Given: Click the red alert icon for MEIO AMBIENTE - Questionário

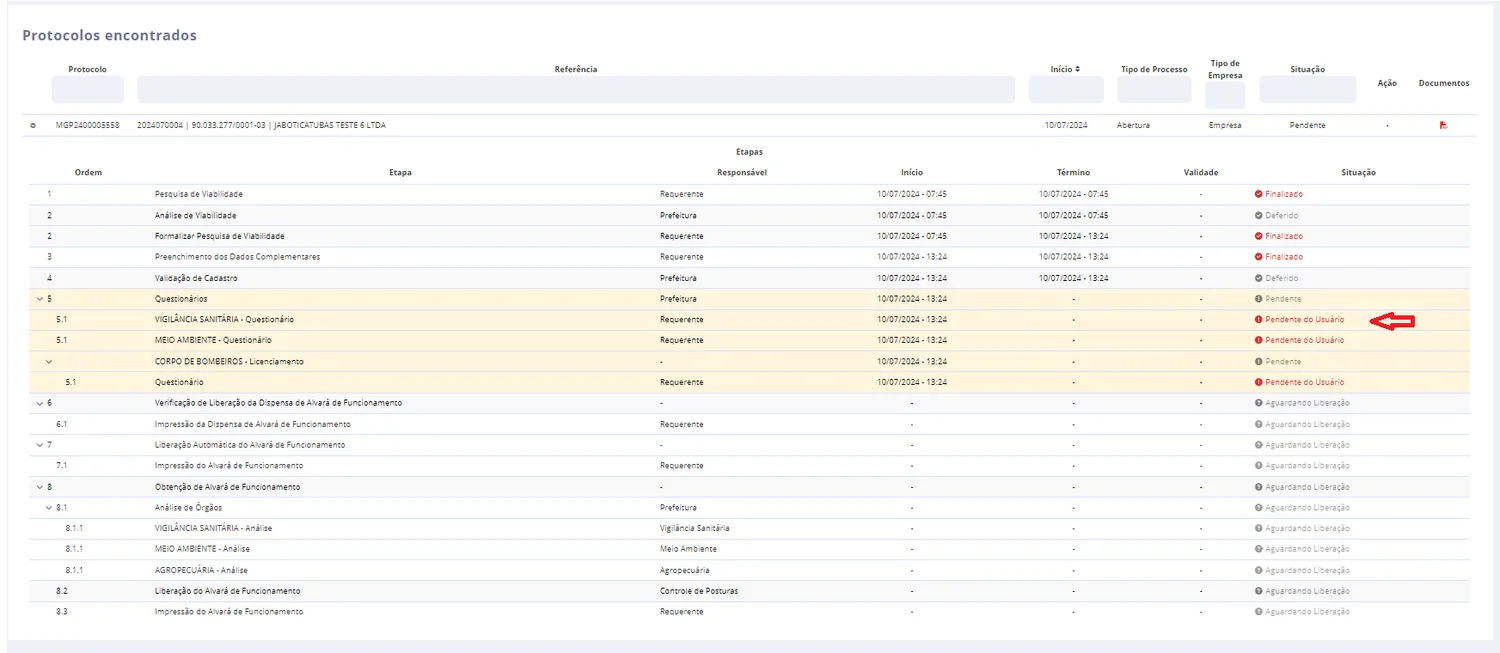Looking at the screenshot, I should [1259, 340].
